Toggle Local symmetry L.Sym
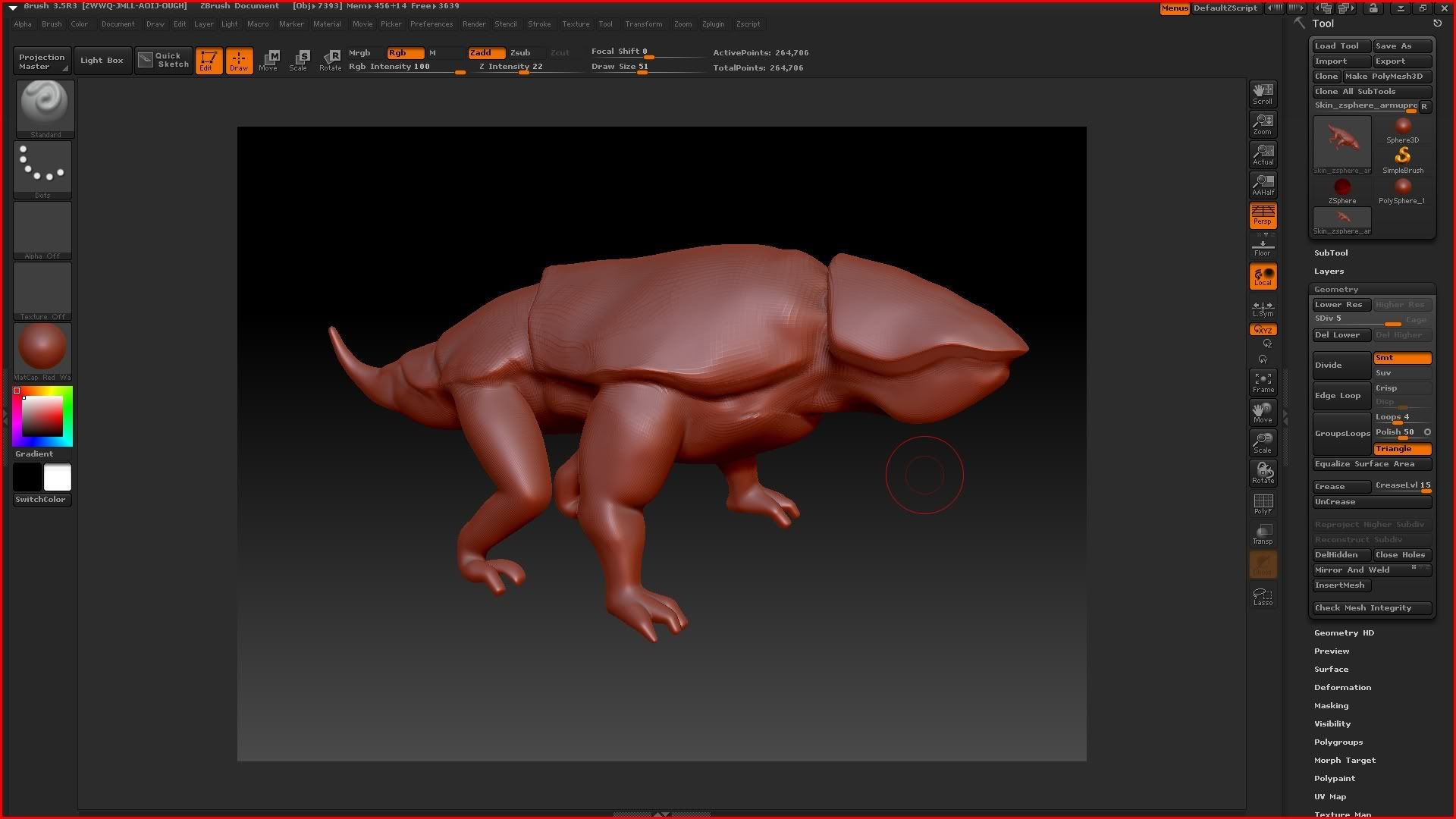 click(x=1263, y=309)
